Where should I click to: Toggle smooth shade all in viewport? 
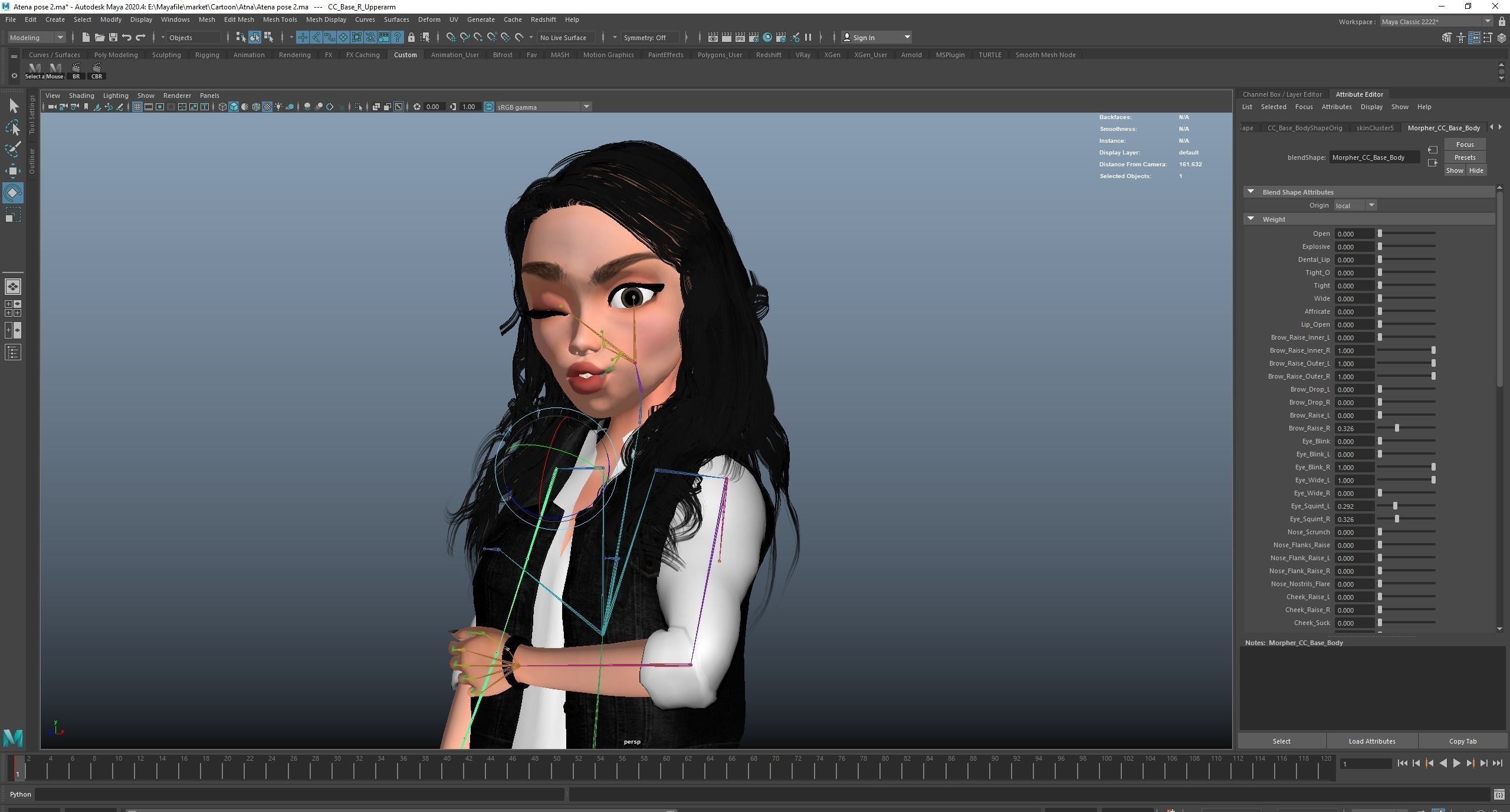(234, 107)
